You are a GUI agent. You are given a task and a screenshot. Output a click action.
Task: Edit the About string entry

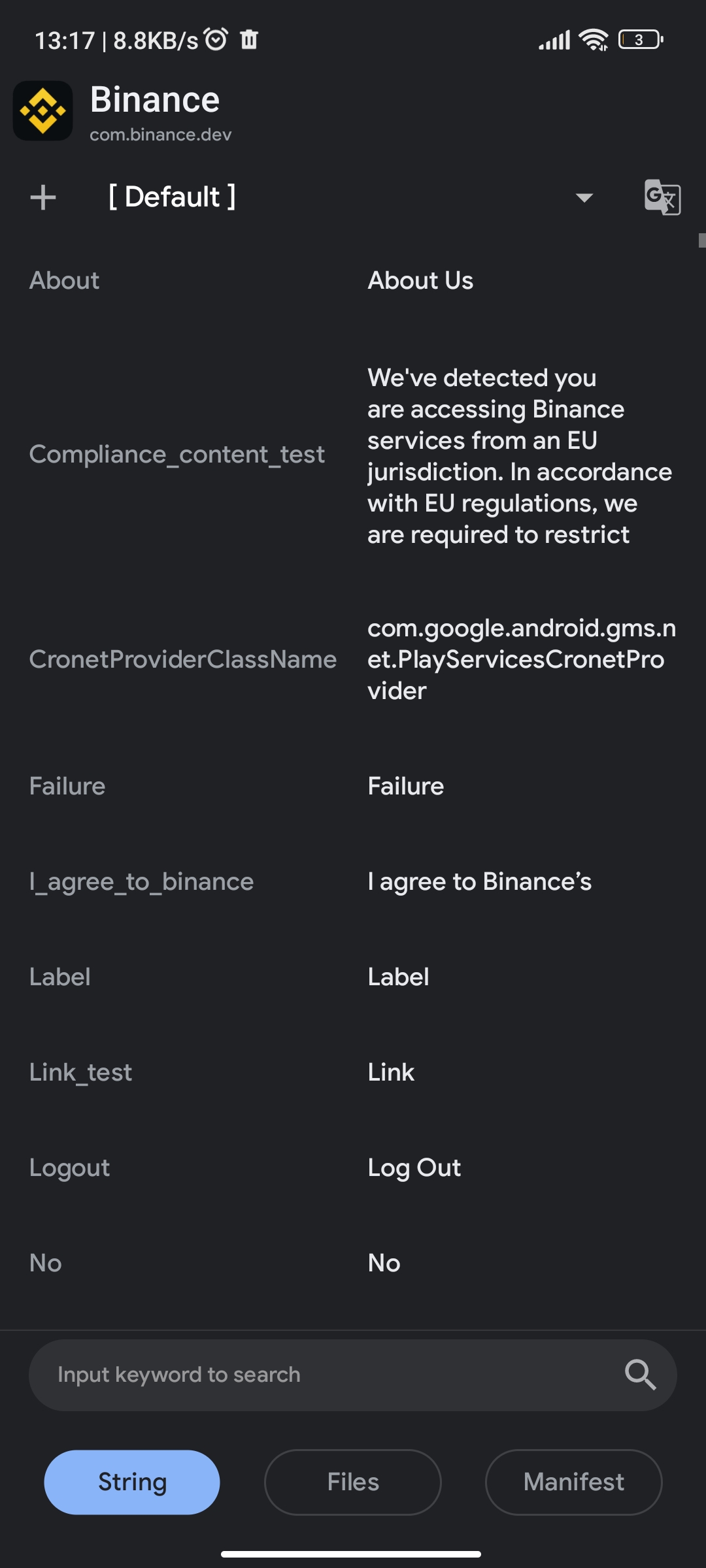(x=353, y=280)
